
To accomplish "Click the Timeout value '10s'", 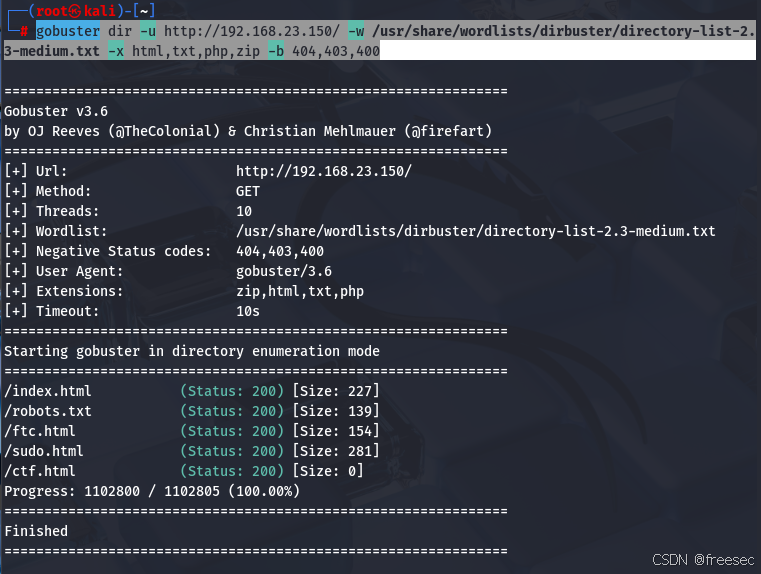I will point(248,311).
